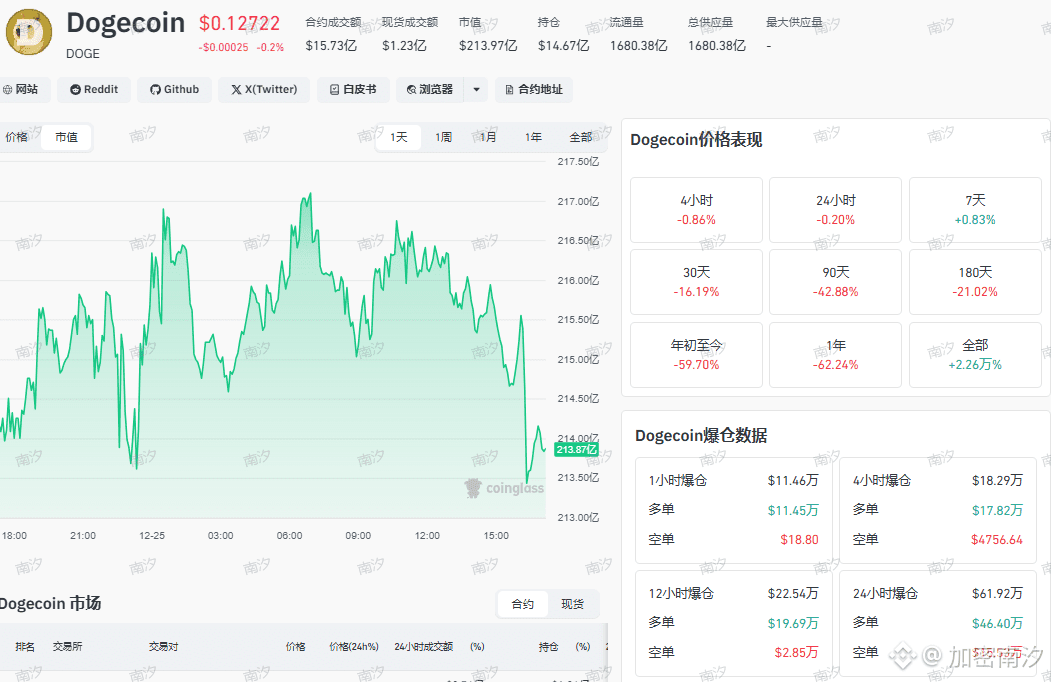Screen dimensions: 1051x682
Task: Click the 180天 -21.02% performance card
Action: 975,282
